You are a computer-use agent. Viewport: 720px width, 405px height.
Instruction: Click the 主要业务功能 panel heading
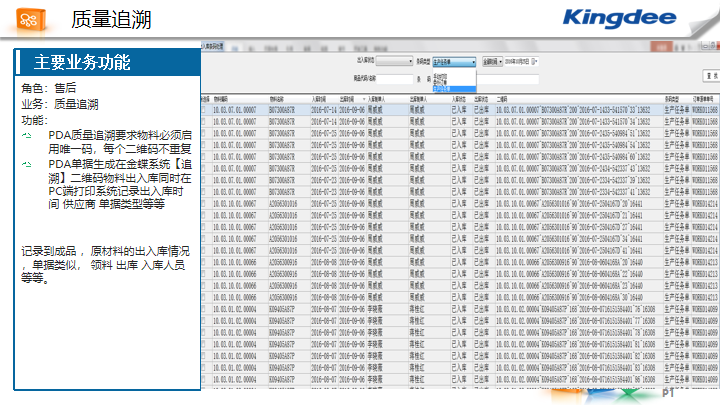tap(82, 62)
